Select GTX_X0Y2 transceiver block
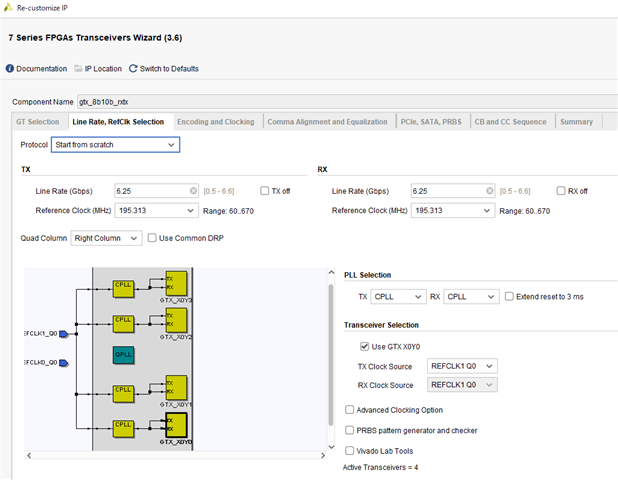 point(176,320)
